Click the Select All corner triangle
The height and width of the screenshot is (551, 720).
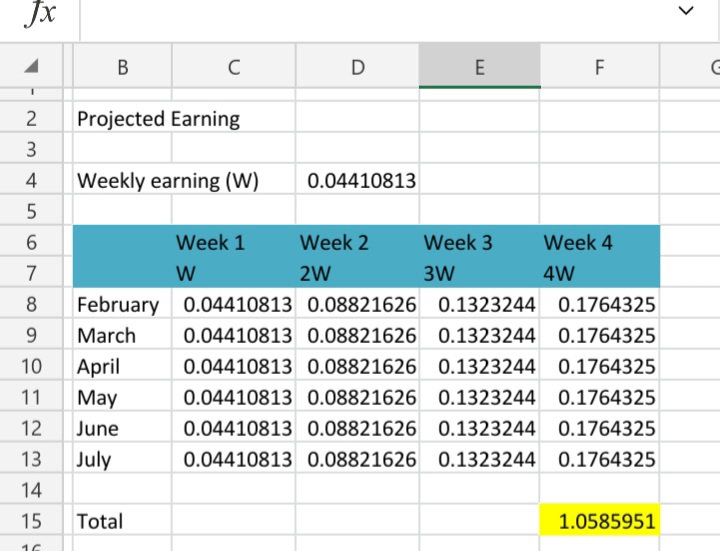[31, 67]
